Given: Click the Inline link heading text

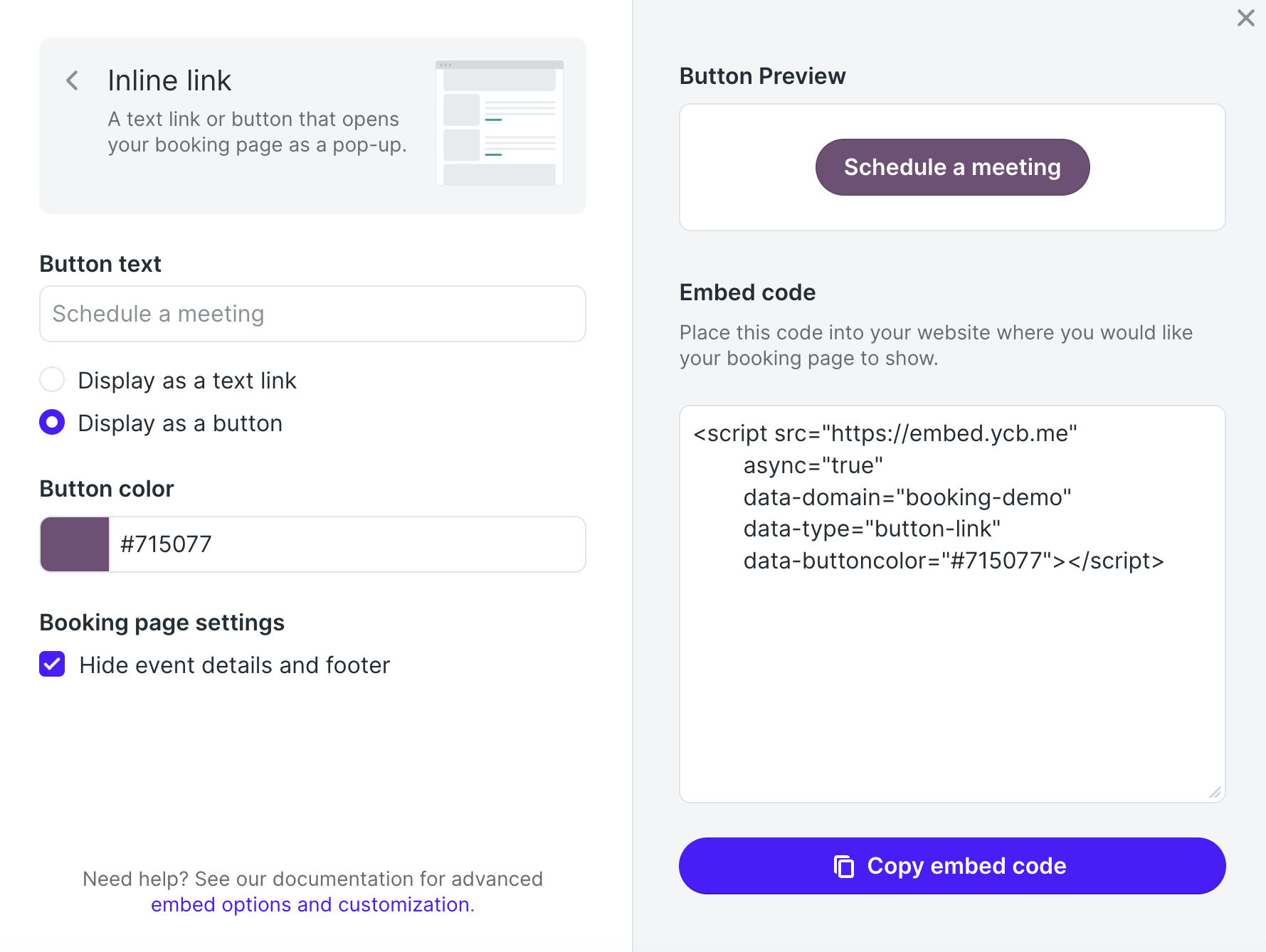Looking at the screenshot, I should pos(169,80).
